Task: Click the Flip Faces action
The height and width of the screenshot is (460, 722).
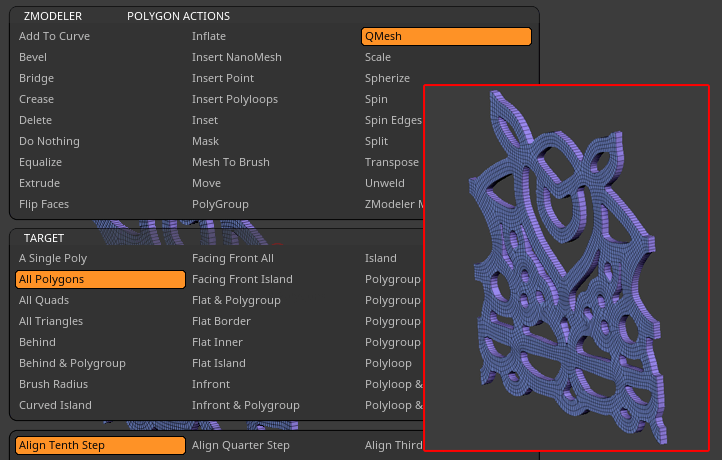Action: click(44, 204)
